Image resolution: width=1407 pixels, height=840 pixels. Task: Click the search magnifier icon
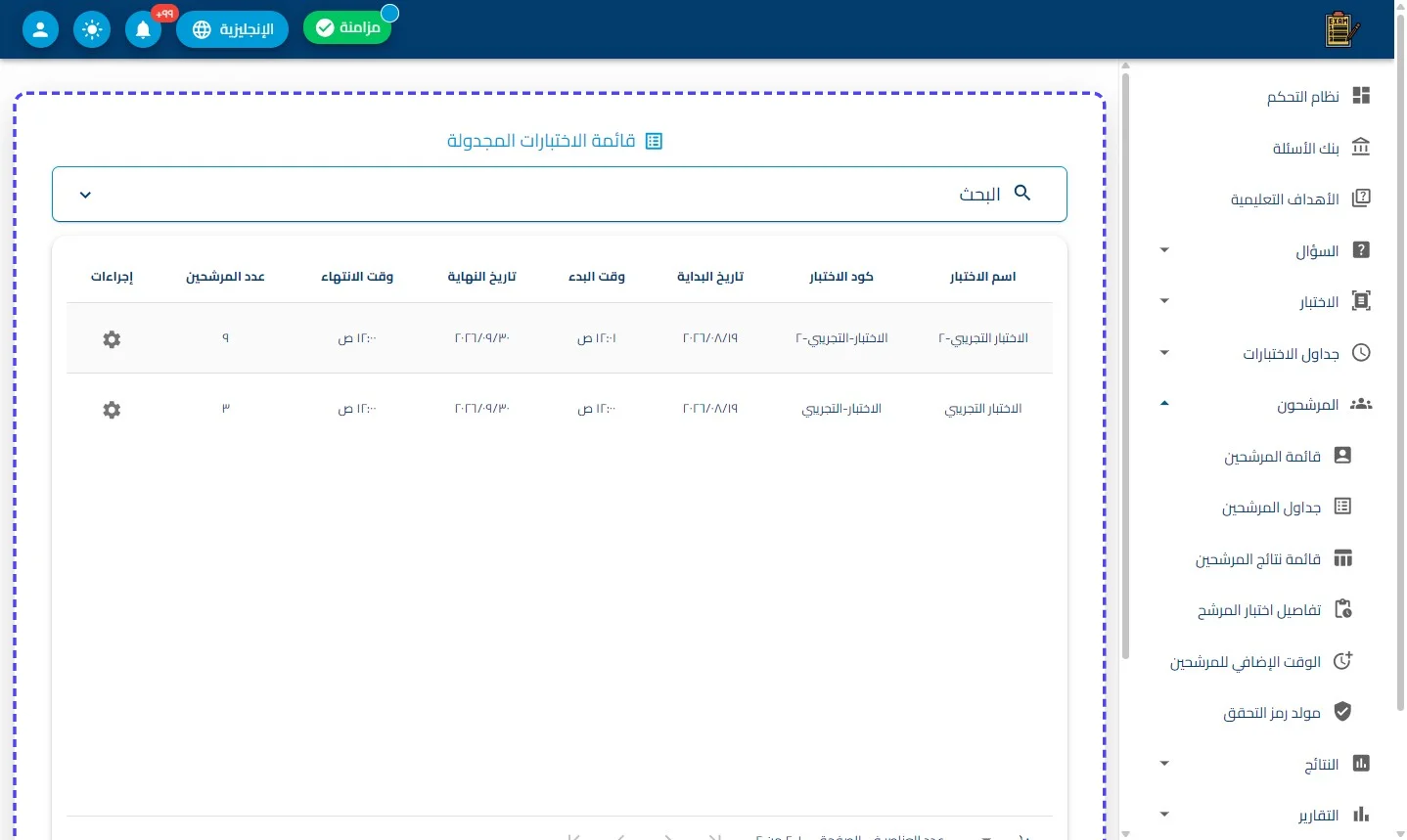(1022, 193)
